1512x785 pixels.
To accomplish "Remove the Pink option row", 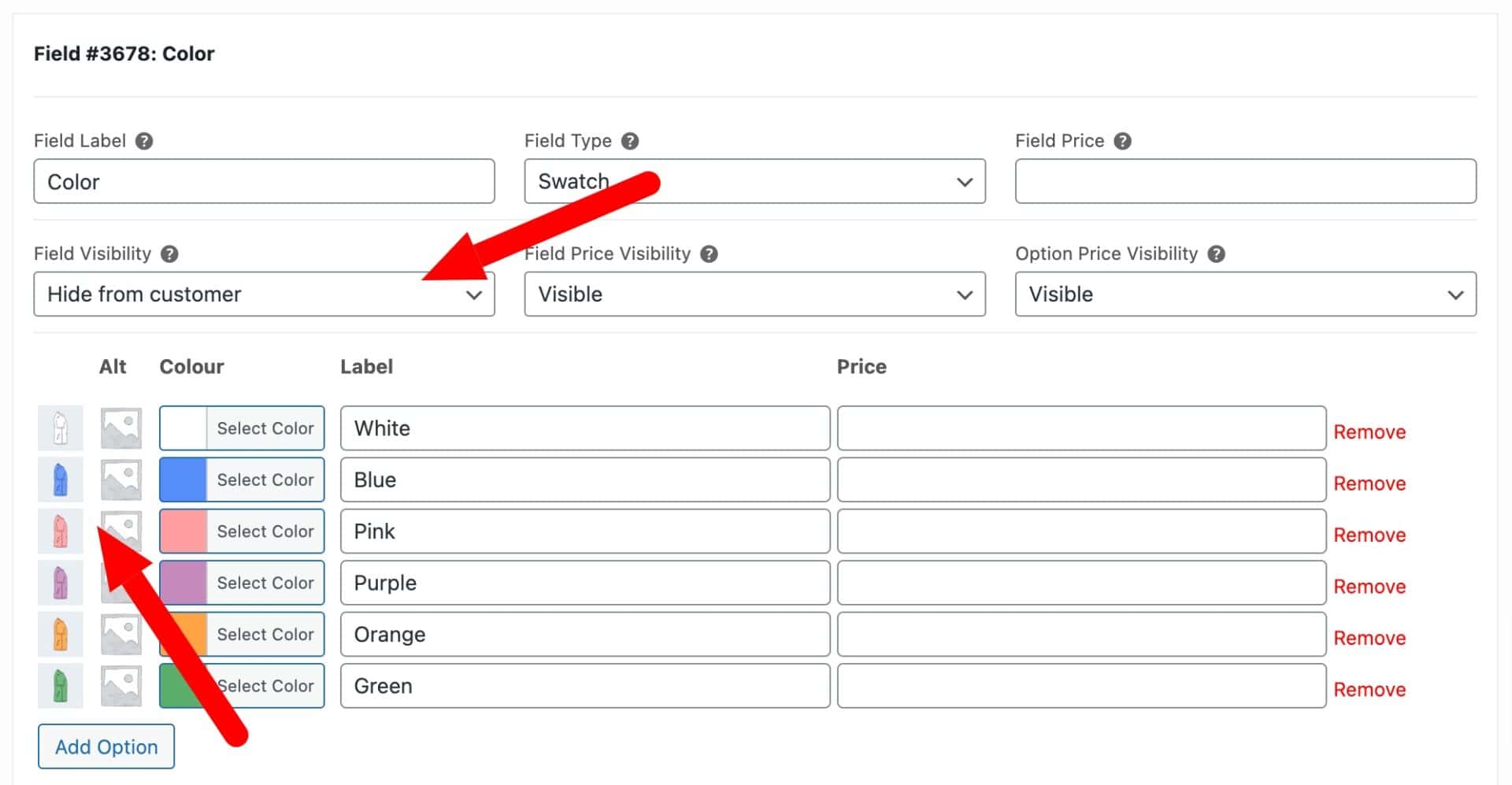I will point(1369,535).
